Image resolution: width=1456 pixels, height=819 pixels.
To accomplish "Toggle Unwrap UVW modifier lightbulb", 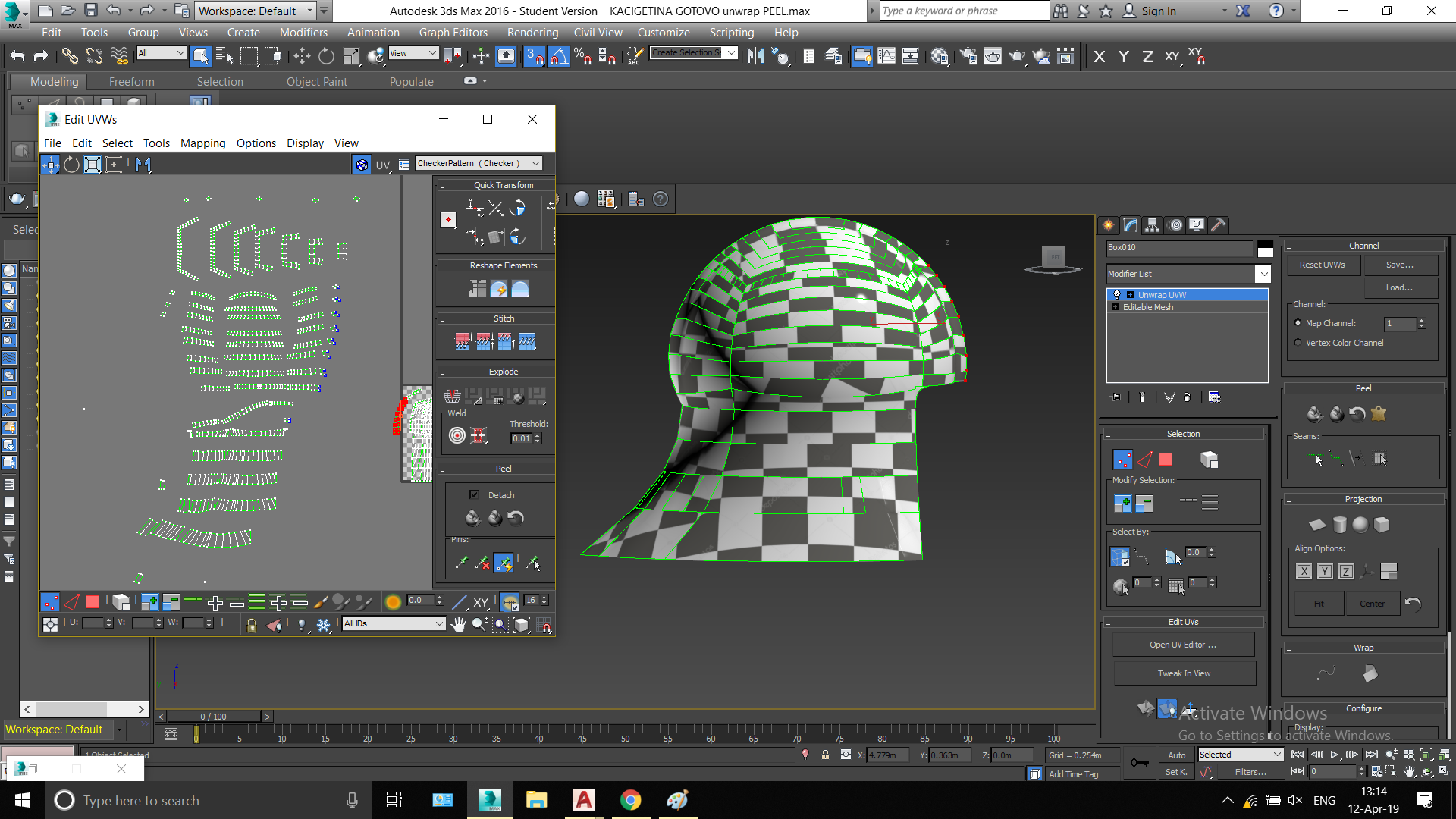I will click(1116, 295).
